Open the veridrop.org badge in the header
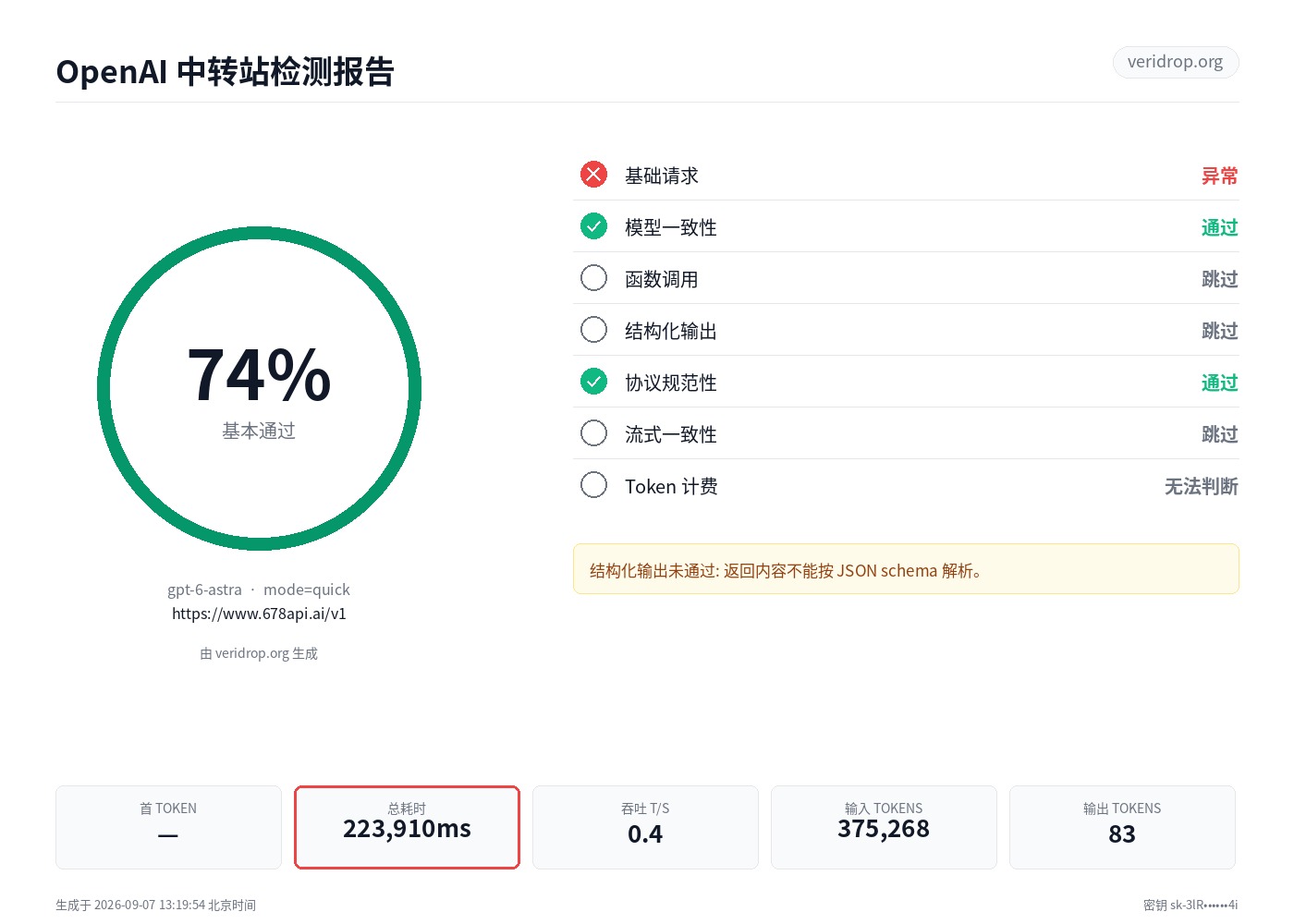 click(x=1175, y=62)
